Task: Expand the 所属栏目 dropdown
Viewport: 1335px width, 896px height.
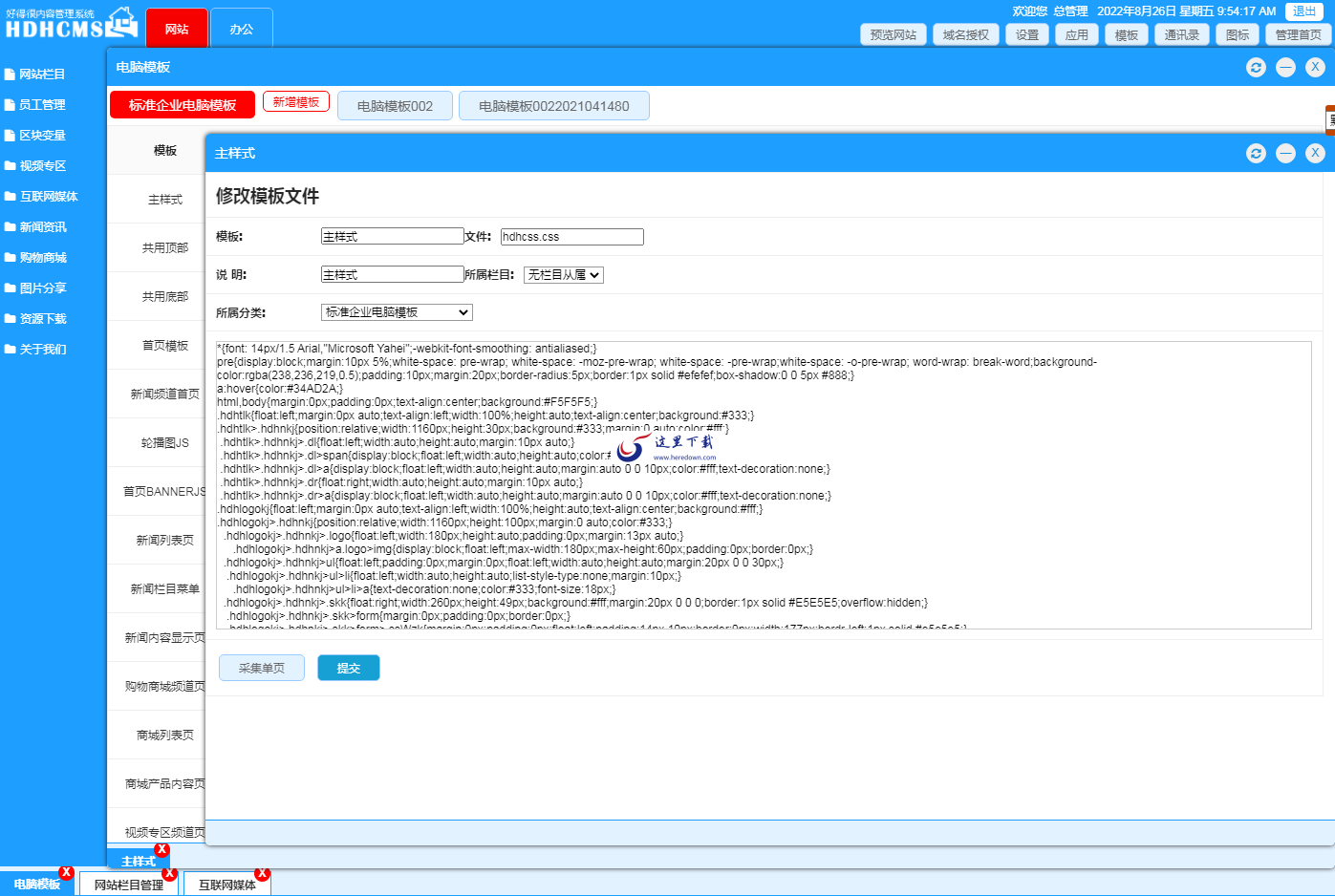Action: coord(563,275)
